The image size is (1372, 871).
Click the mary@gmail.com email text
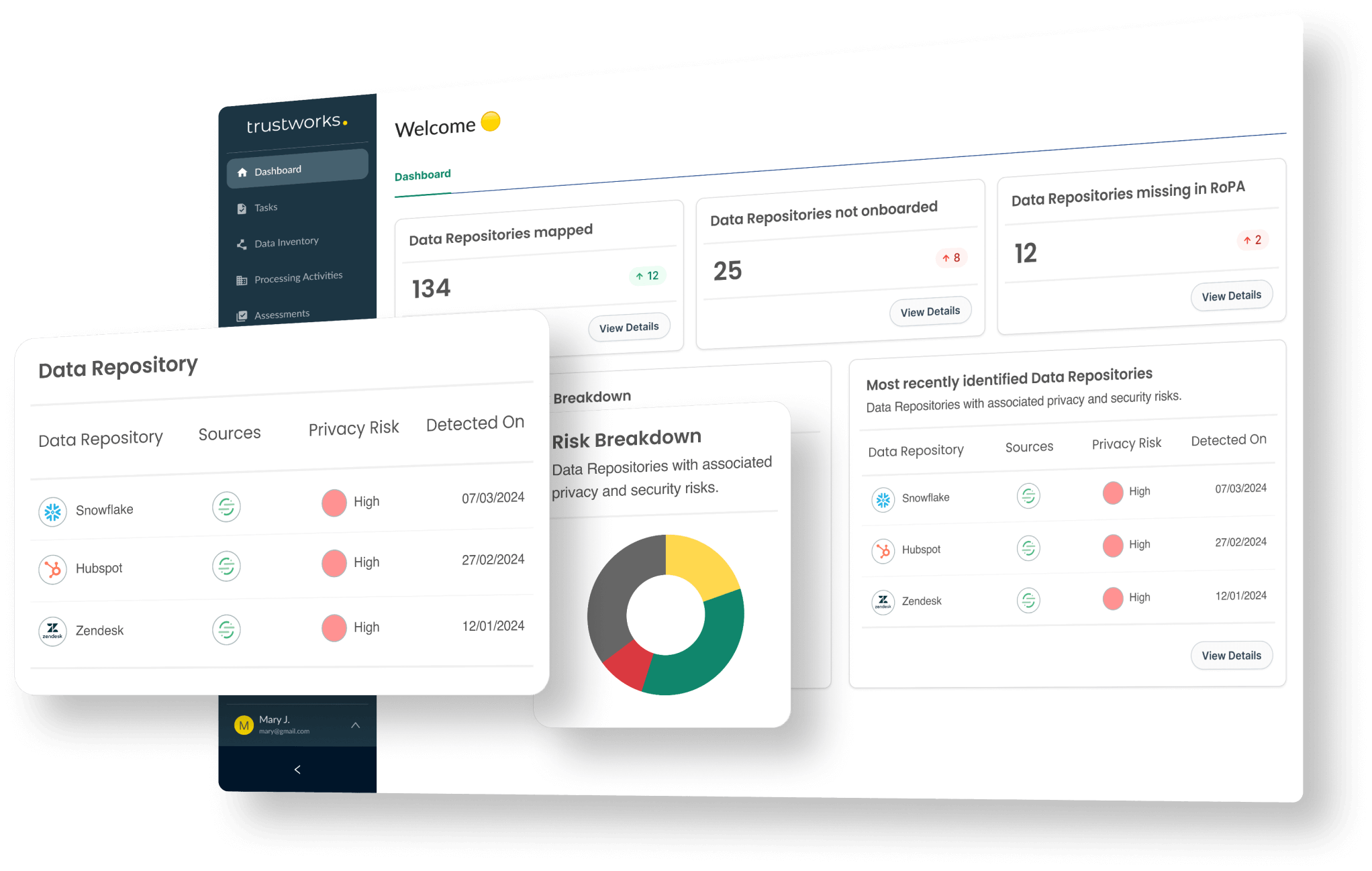[x=284, y=731]
